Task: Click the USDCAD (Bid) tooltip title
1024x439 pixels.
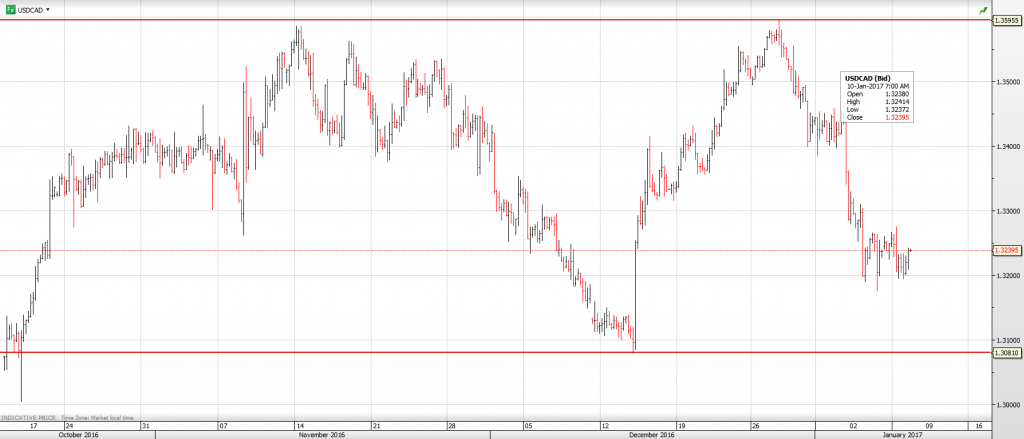Action: click(x=869, y=78)
